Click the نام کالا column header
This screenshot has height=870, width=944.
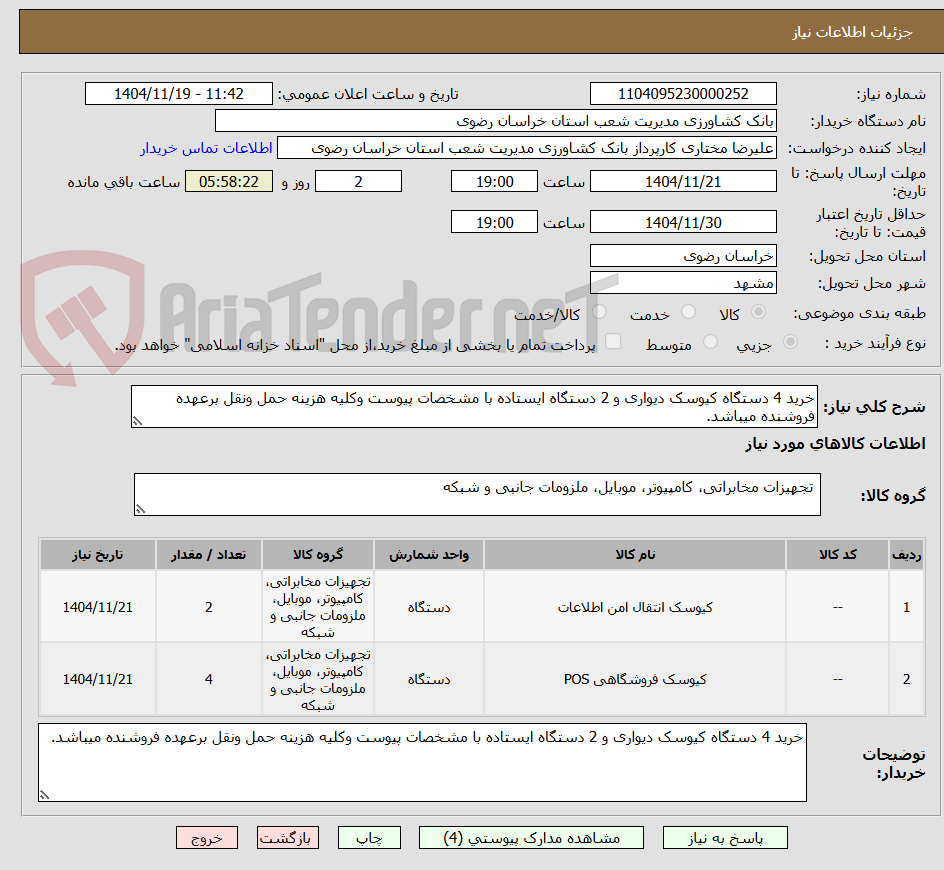click(x=635, y=555)
